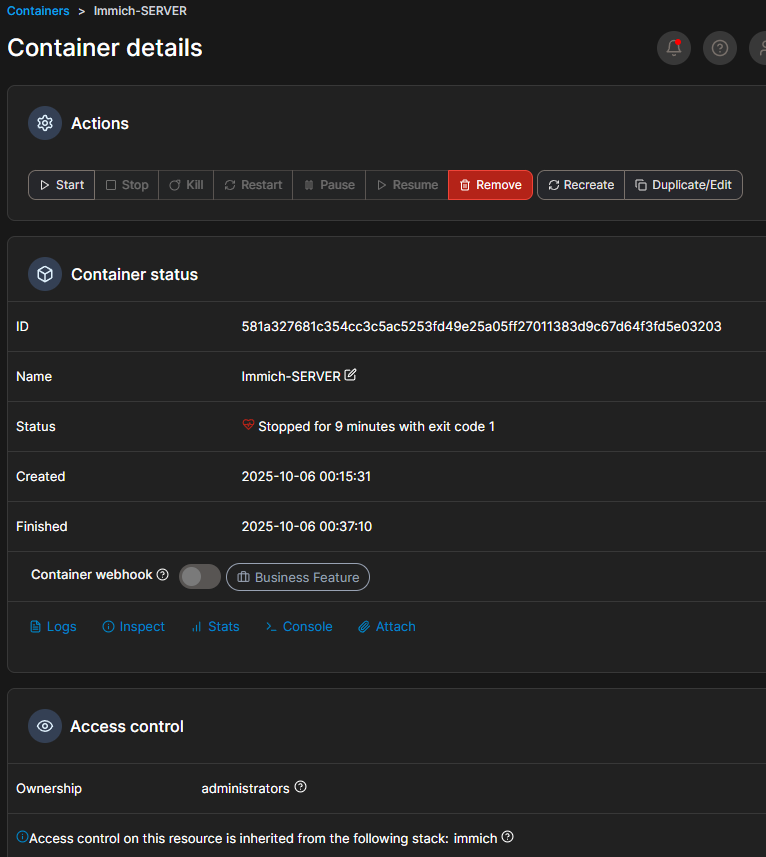Viewport: 766px width, 857px height.
Task: Attach to the container
Action: tap(387, 626)
